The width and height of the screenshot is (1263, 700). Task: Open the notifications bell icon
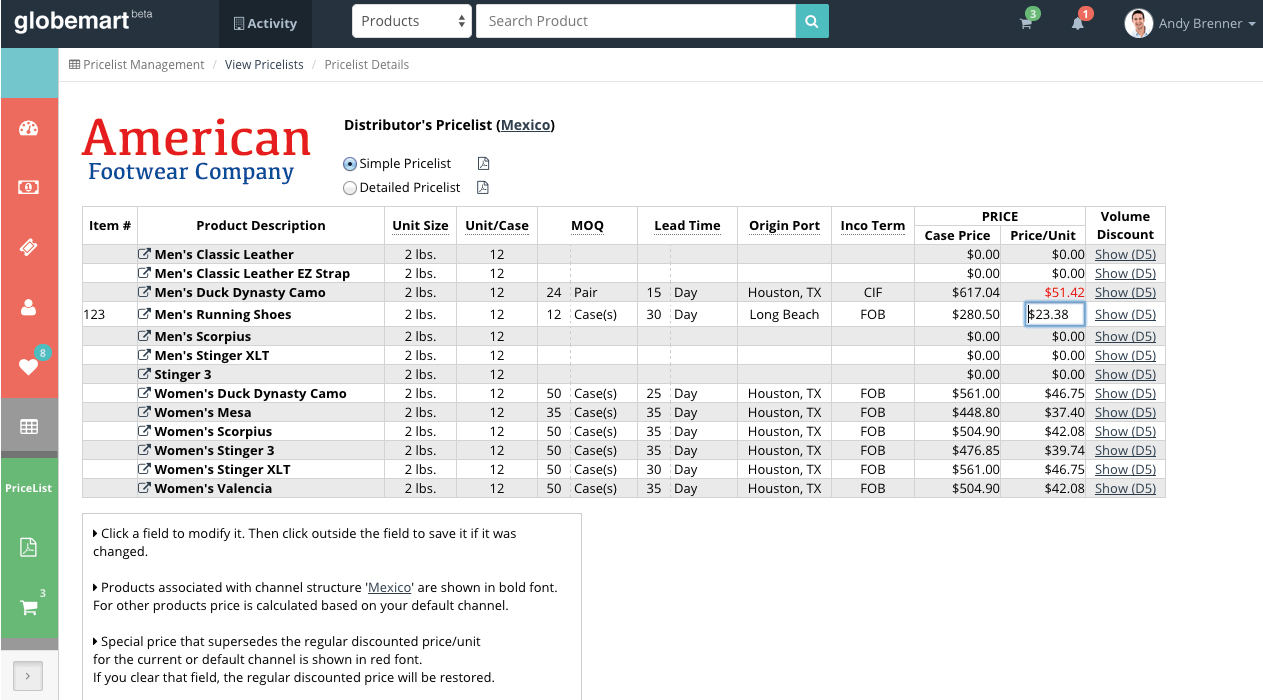tap(1078, 24)
